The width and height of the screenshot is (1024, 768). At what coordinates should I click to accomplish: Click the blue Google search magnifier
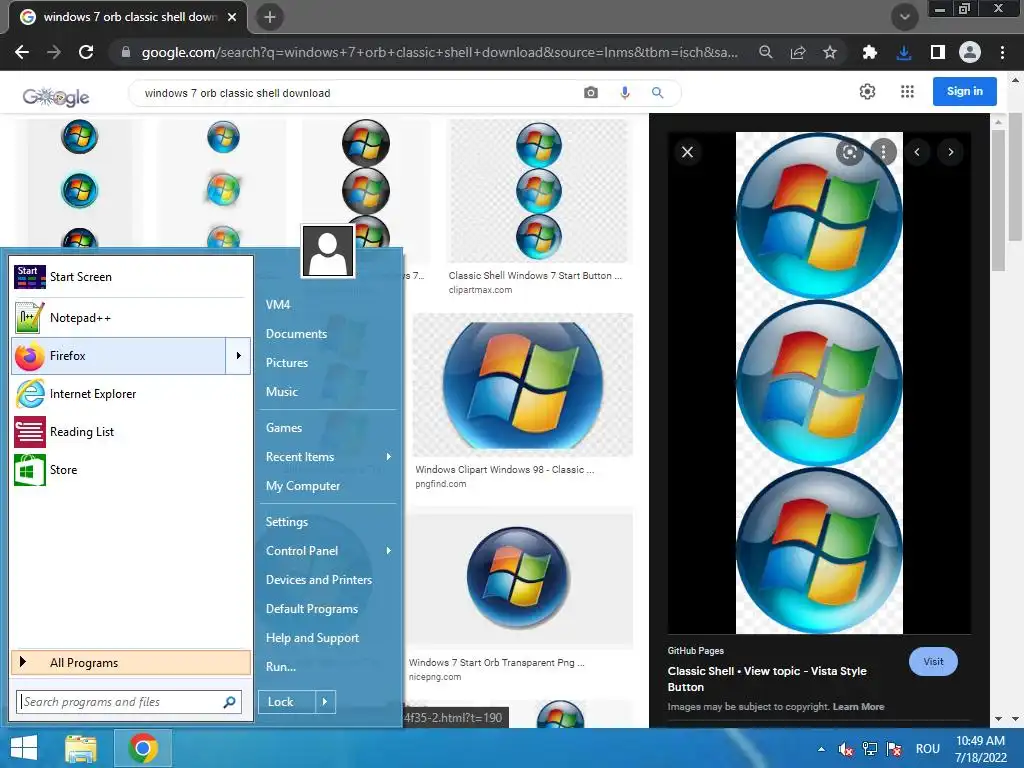coord(658,93)
